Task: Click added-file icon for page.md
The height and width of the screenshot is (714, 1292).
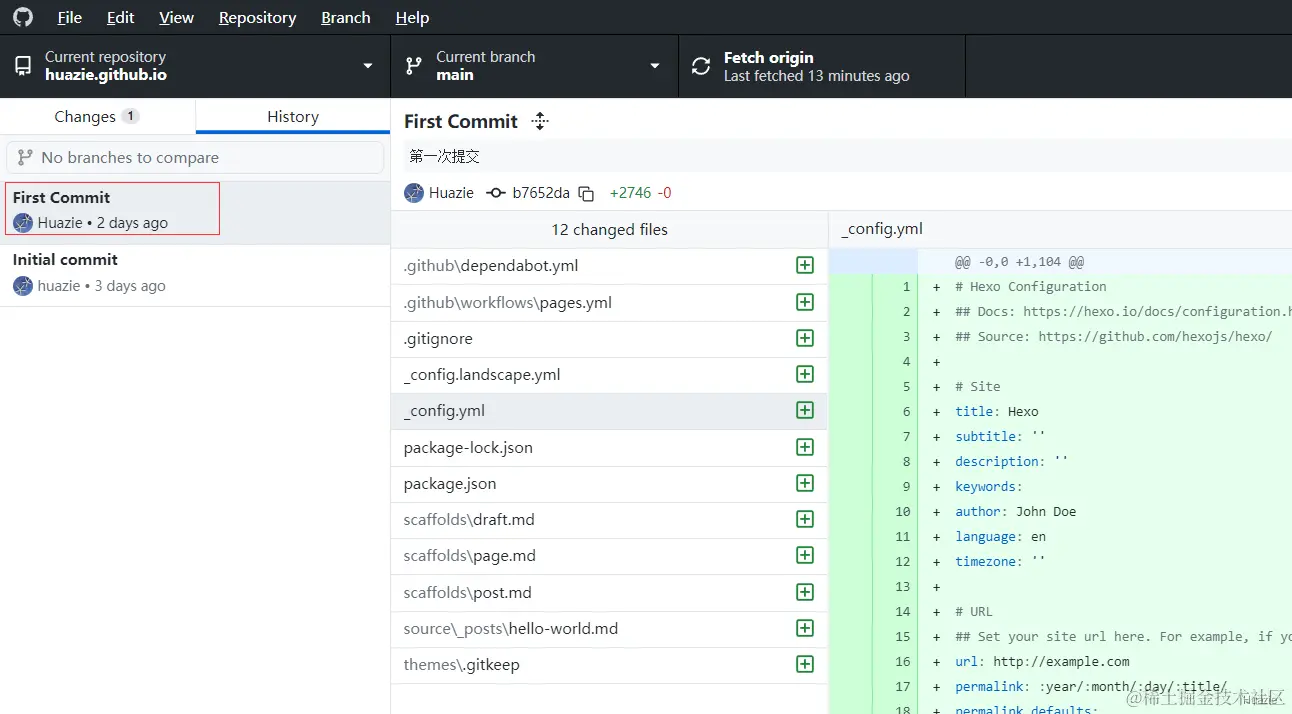Action: (x=805, y=555)
